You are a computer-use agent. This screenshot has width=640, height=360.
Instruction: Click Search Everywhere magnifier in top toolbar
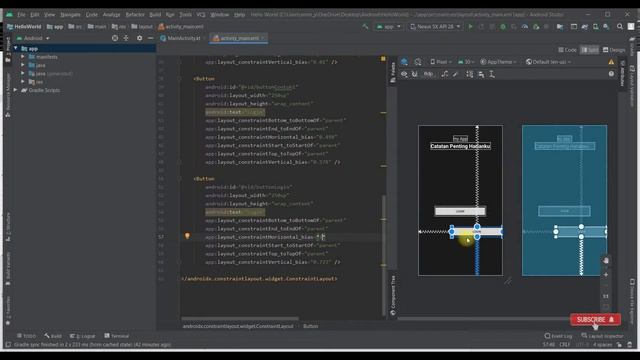[x=620, y=27]
